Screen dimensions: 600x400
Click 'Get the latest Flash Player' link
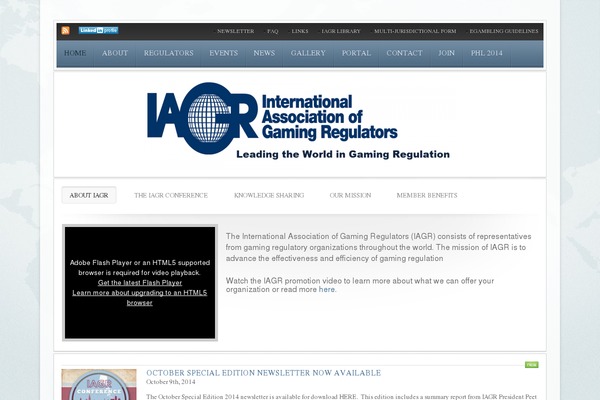pyautogui.click(x=140, y=283)
